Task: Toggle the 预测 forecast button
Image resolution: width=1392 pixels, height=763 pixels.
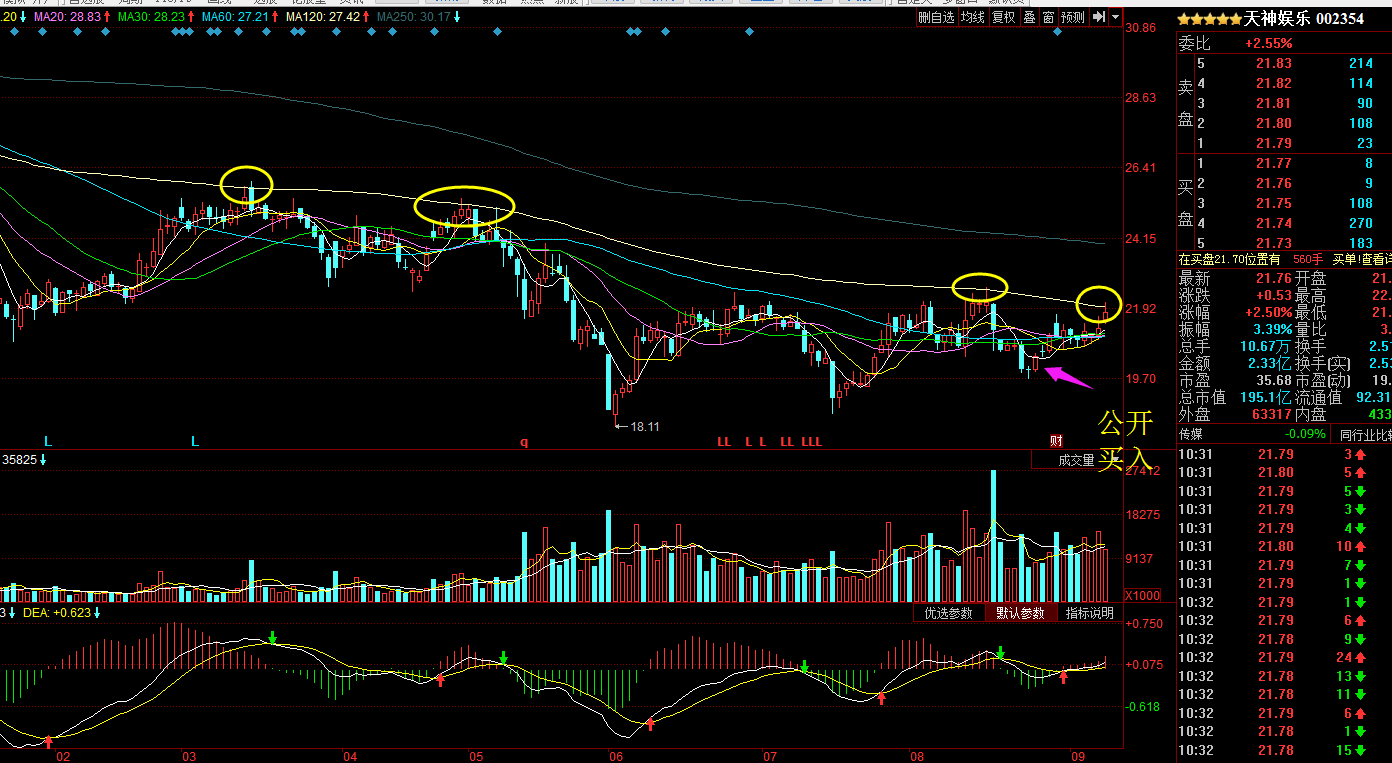Action: pyautogui.click(x=1073, y=17)
